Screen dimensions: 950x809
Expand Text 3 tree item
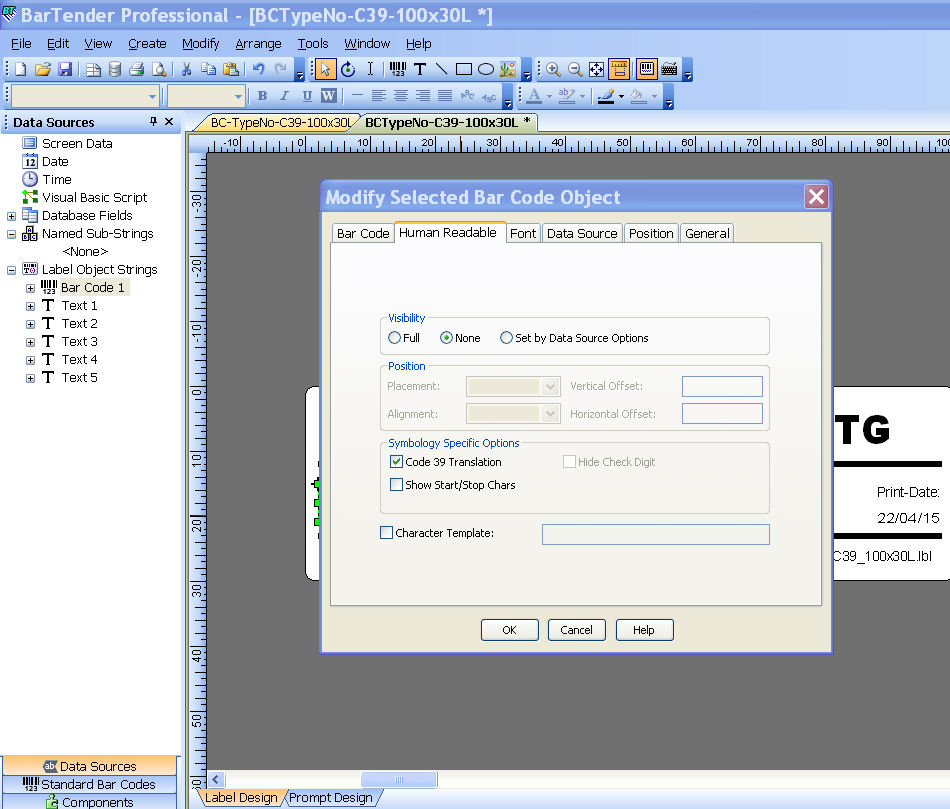click(30, 342)
